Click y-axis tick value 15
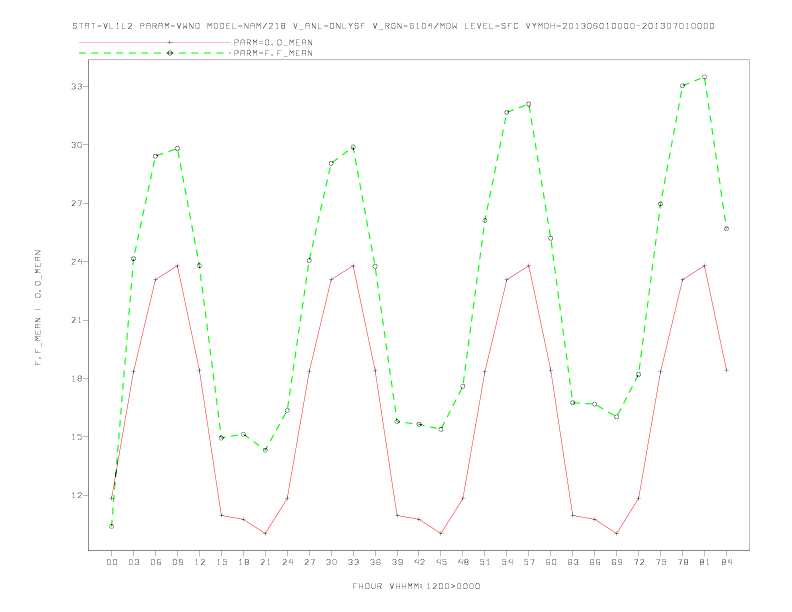 click(x=77, y=437)
